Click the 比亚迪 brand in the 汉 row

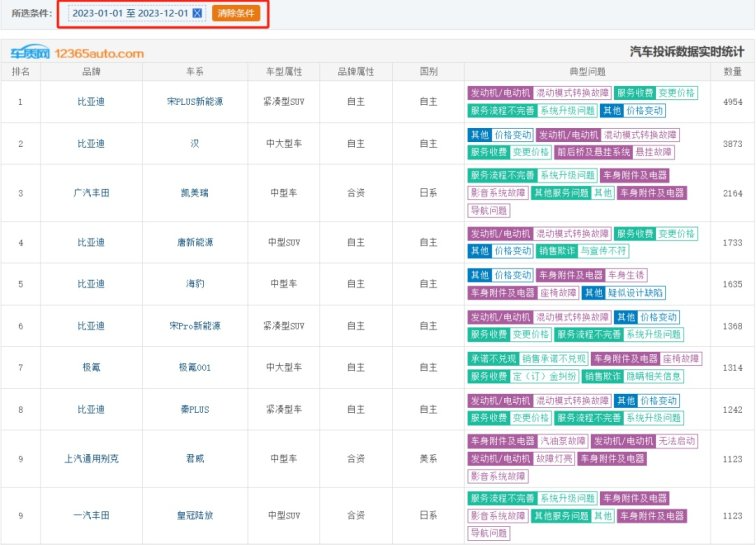coord(91,143)
